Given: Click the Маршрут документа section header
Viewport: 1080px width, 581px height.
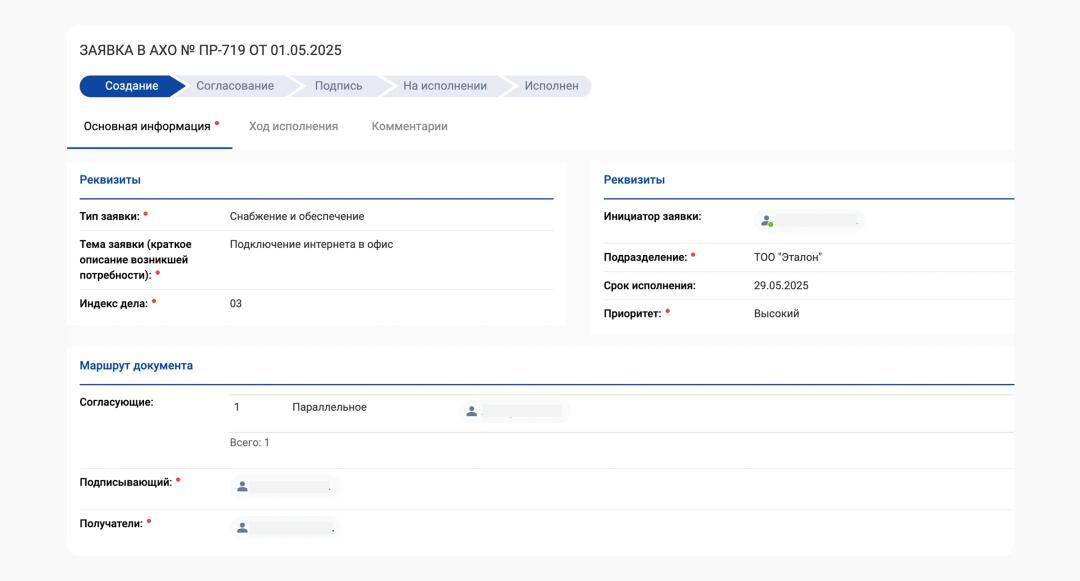Looking at the screenshot, I should (136, 366).
